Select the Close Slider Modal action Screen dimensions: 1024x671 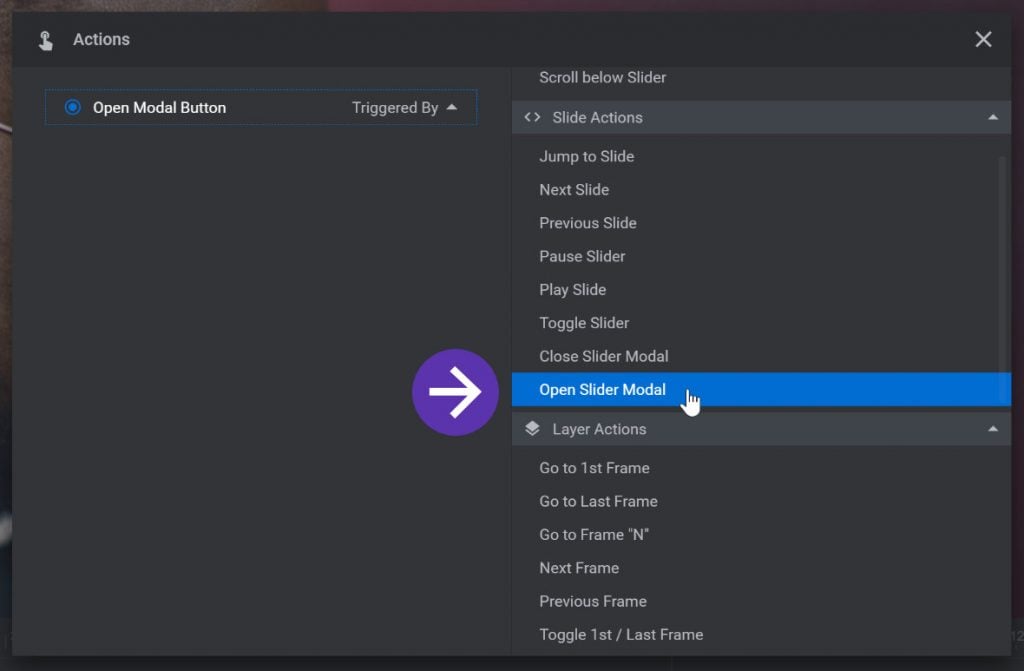[603, 356]
